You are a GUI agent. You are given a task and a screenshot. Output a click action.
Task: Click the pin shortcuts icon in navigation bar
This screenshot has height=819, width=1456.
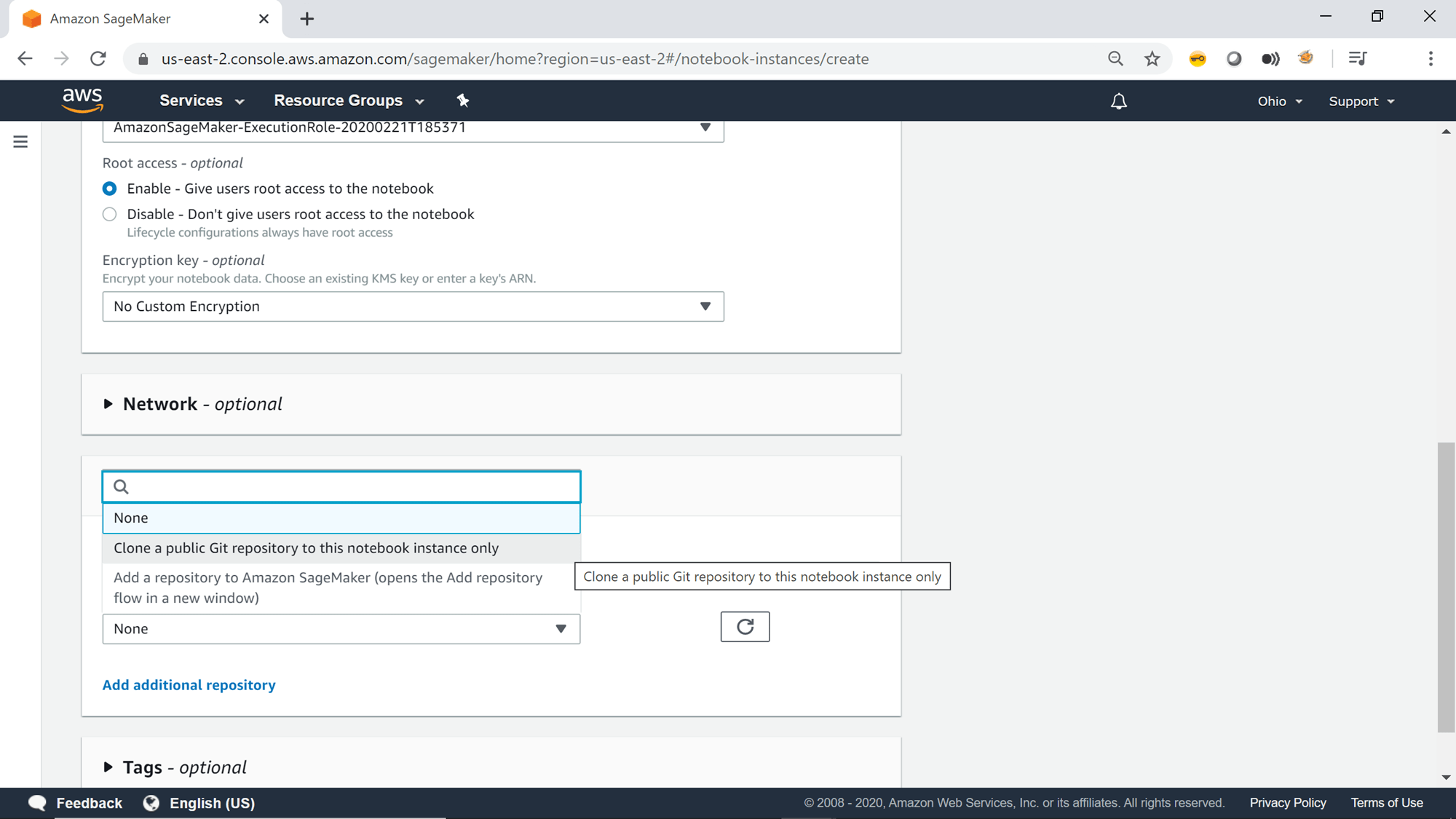(x=463, y=100)
